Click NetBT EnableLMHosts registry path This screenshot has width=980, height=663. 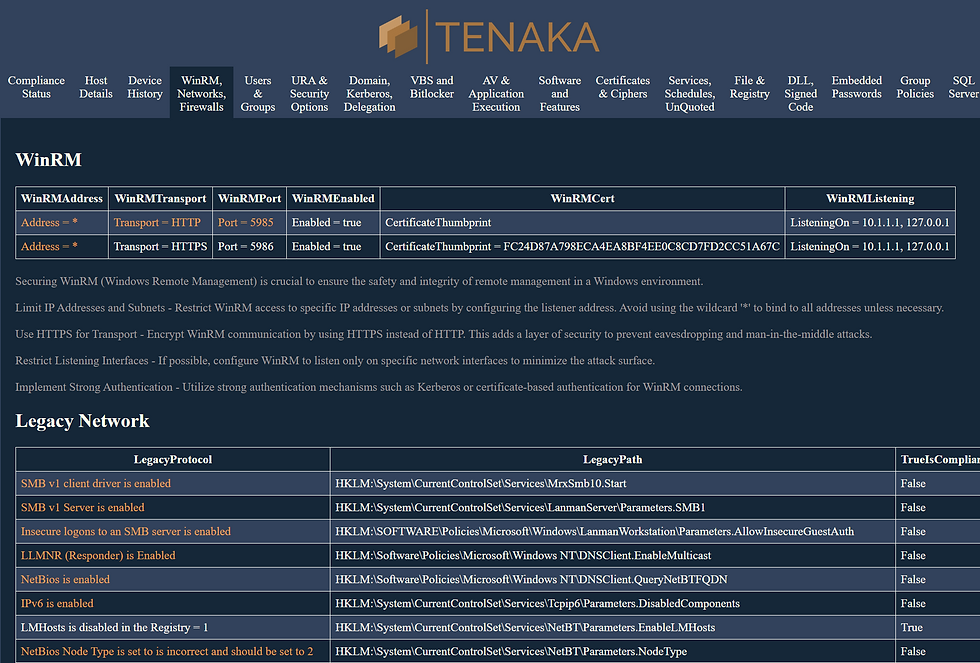525,627
